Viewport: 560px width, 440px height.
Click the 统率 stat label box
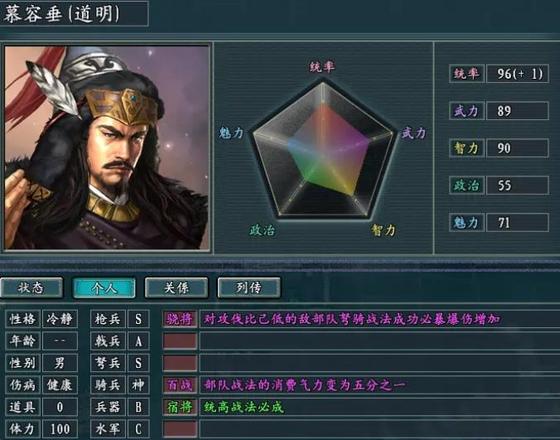pos(466,74)
